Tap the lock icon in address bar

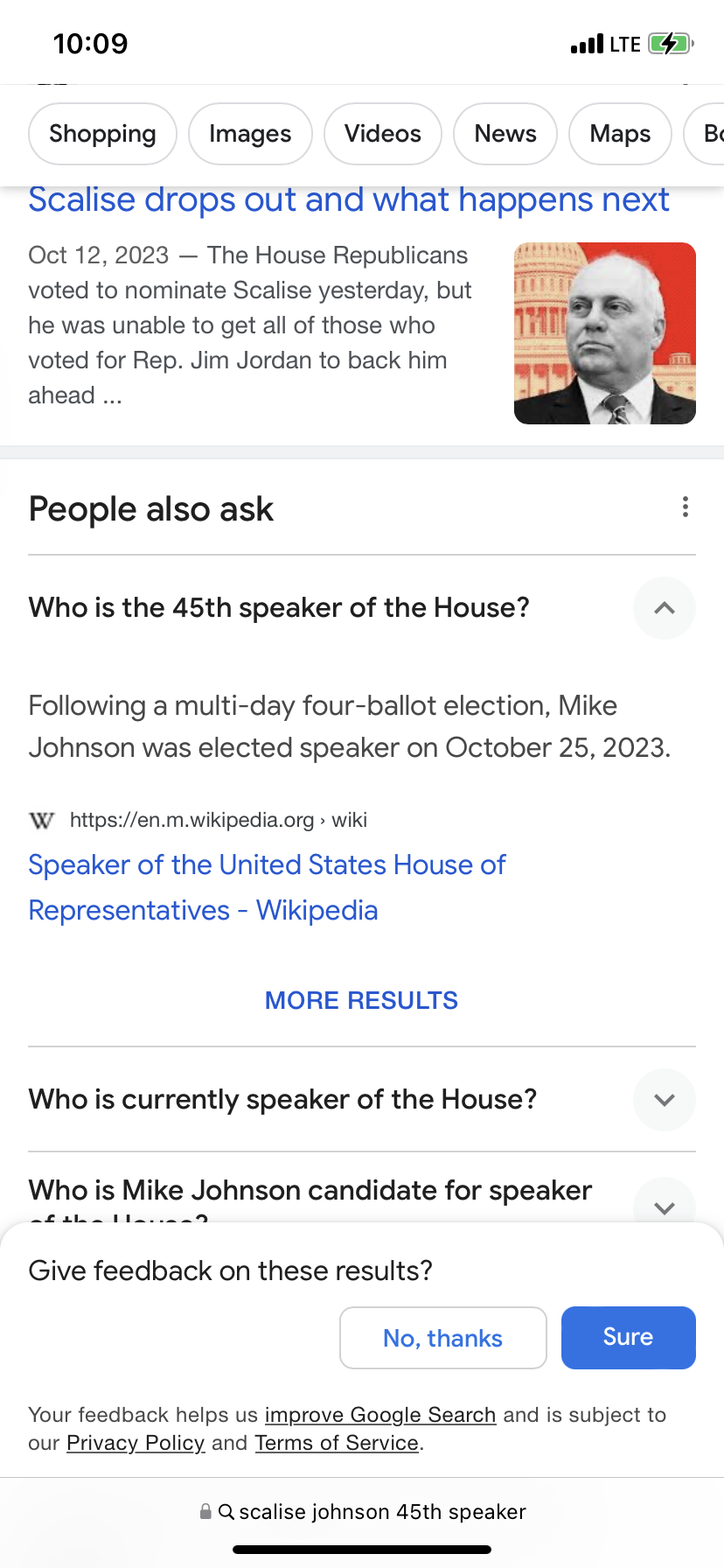pyautogui.click(x=205, y=1512)
